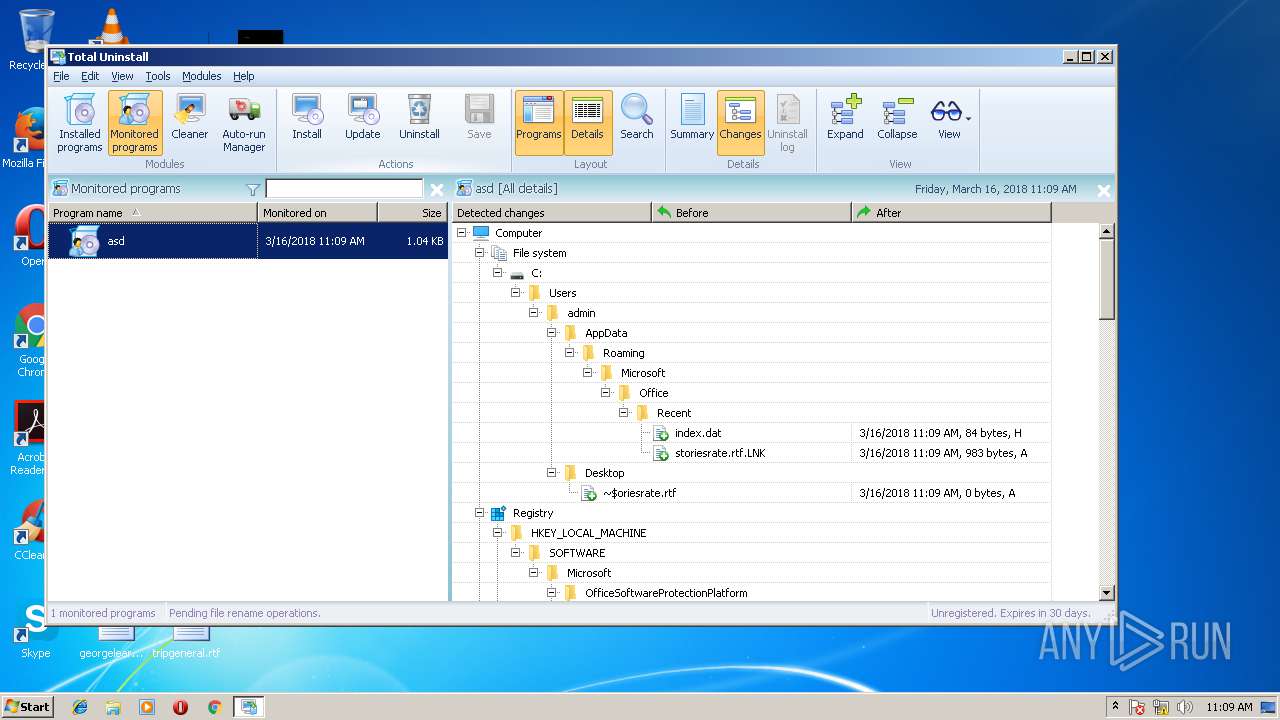The image size is (1280, 720).
Task: Select the SOFTWARE registry key
Action: coord(577,553)
